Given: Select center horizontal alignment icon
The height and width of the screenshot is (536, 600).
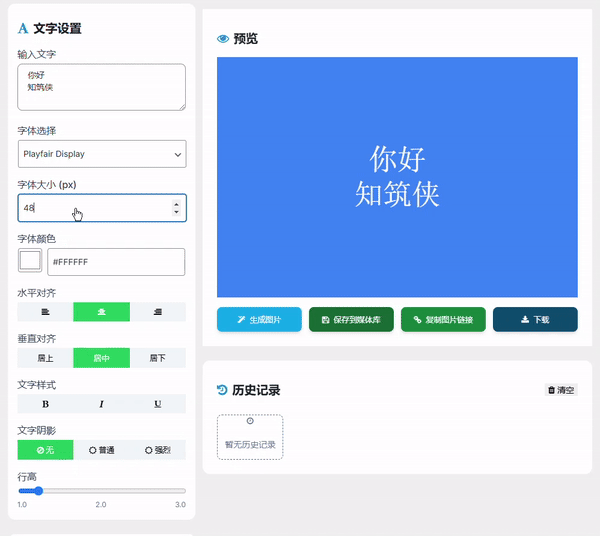Looking at the screenshot, I should (101, 312).
